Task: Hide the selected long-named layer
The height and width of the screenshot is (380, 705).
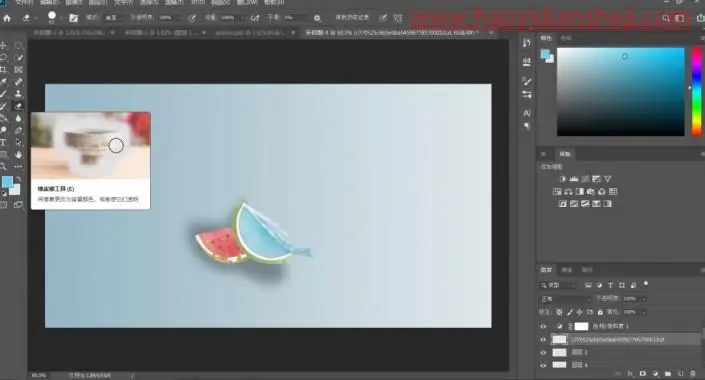Action: [x=543, y=340]
